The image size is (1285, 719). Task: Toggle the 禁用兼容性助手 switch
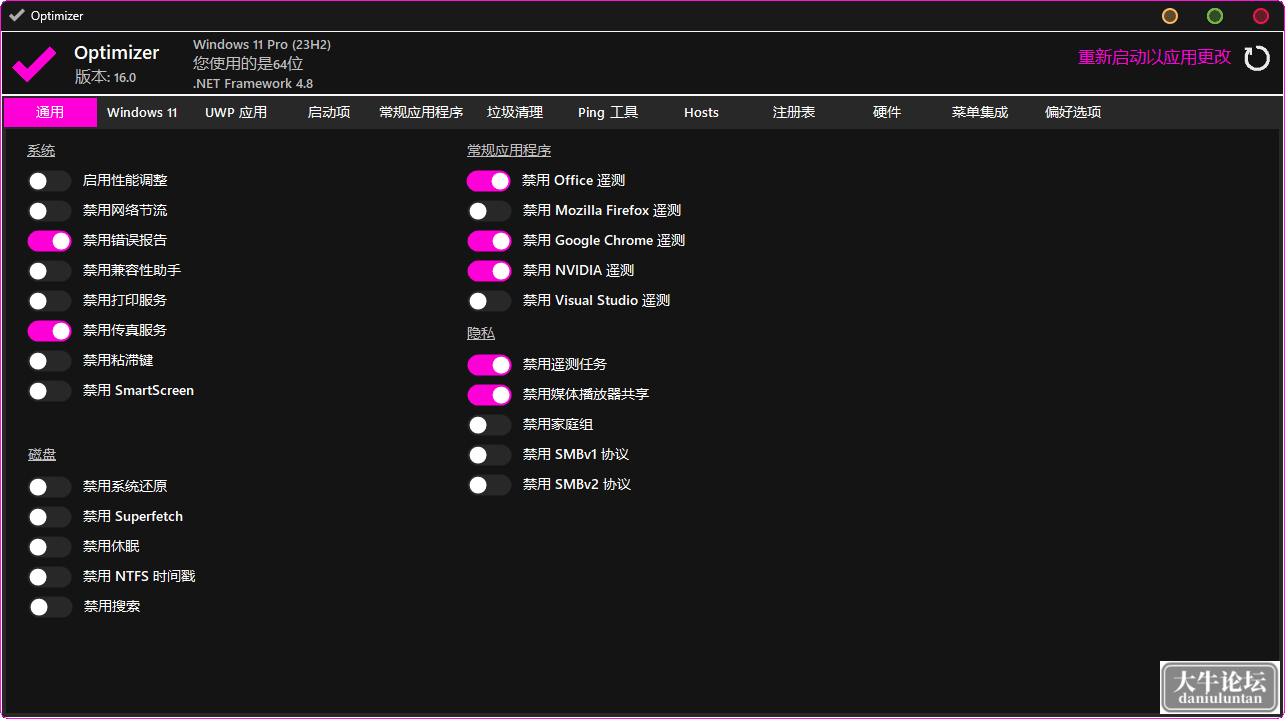(49, 271)
